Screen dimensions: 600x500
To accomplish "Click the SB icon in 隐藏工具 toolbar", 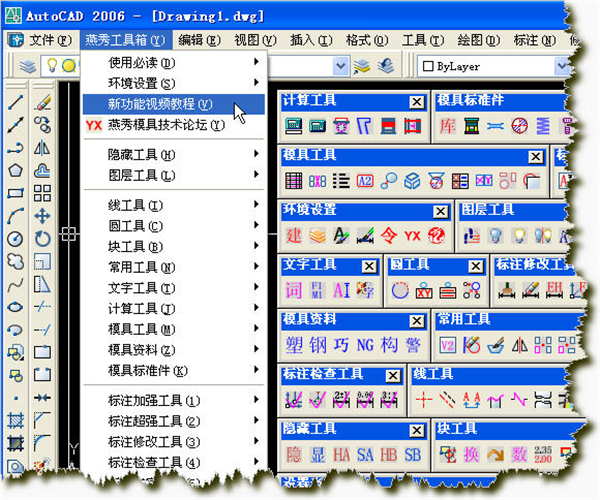I will [413, 454].
